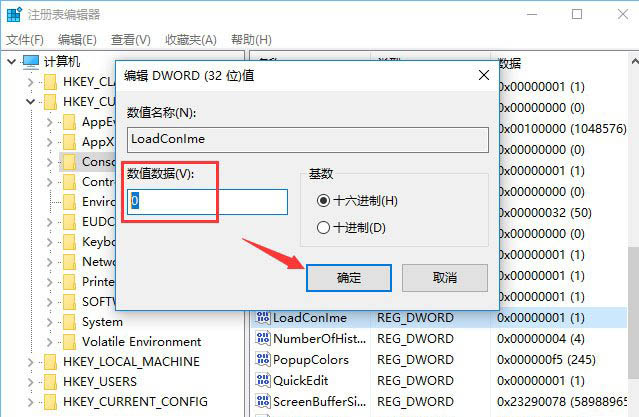The width and height of the screenshot is (639, 417).
Task: Open the 文件(F) menu
Action: [x=25, y=39]
